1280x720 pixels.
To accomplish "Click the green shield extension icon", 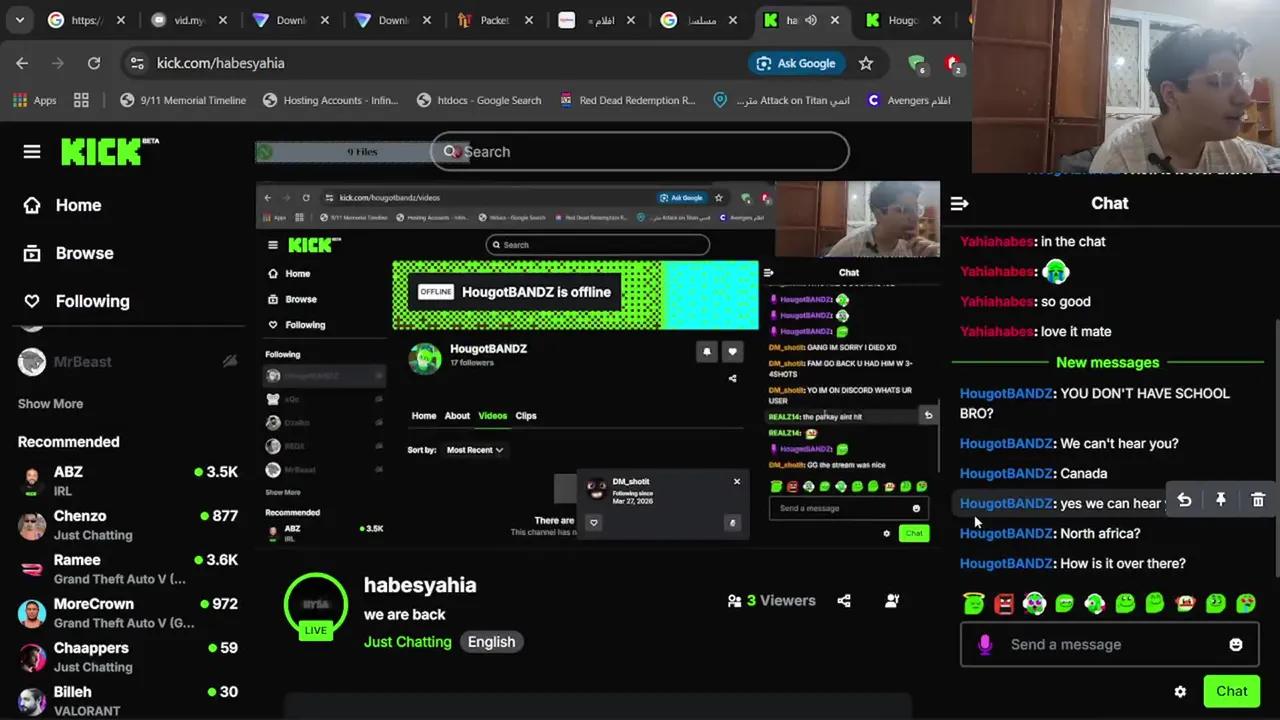I will tap(916, 63).
